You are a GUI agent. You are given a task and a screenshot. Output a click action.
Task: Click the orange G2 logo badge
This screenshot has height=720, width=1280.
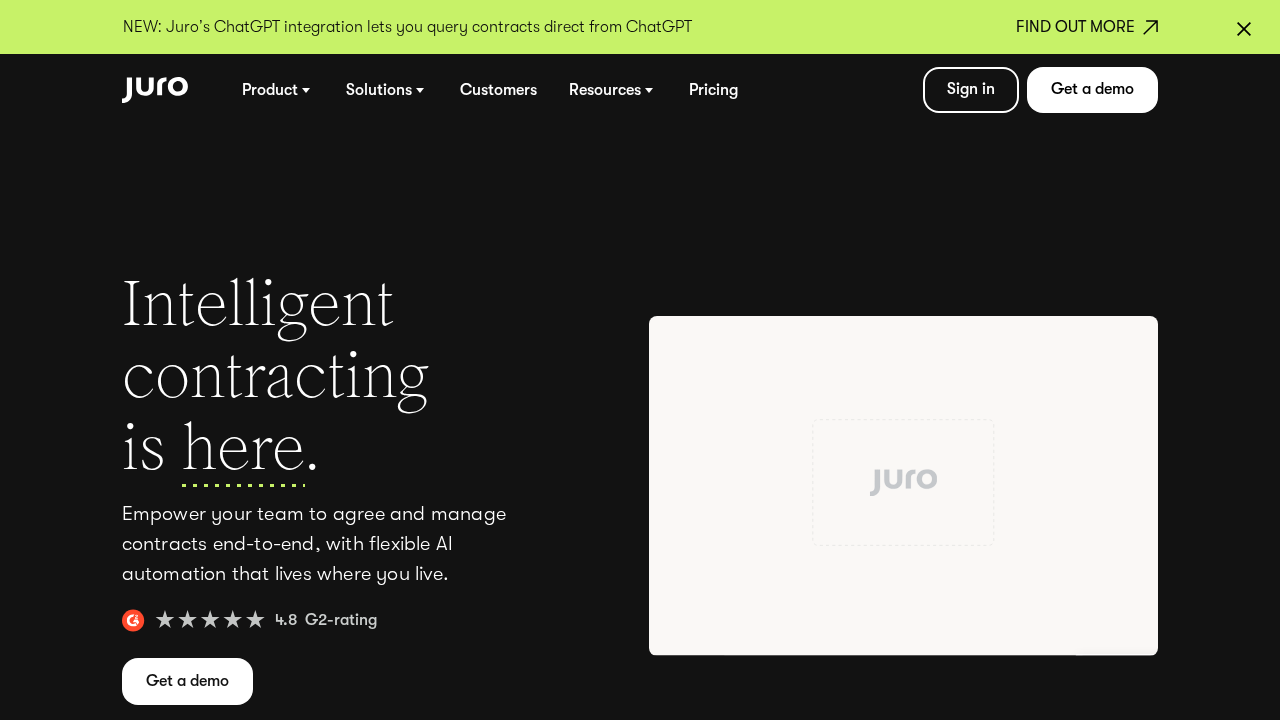tap(133, 620)
